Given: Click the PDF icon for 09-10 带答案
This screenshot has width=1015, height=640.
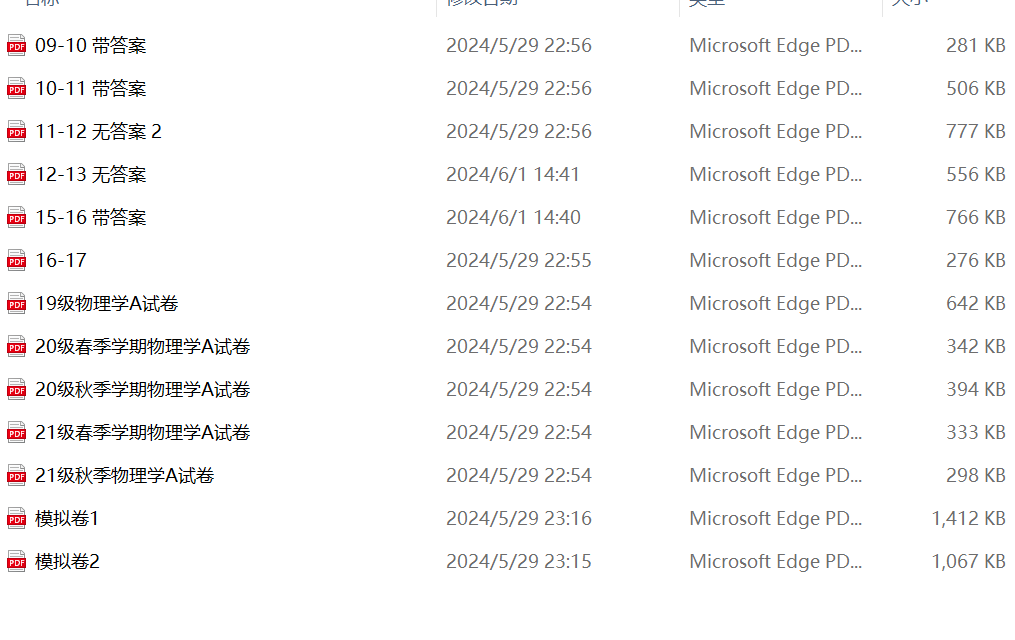Looking at the screenshot, I should (16, 45).
